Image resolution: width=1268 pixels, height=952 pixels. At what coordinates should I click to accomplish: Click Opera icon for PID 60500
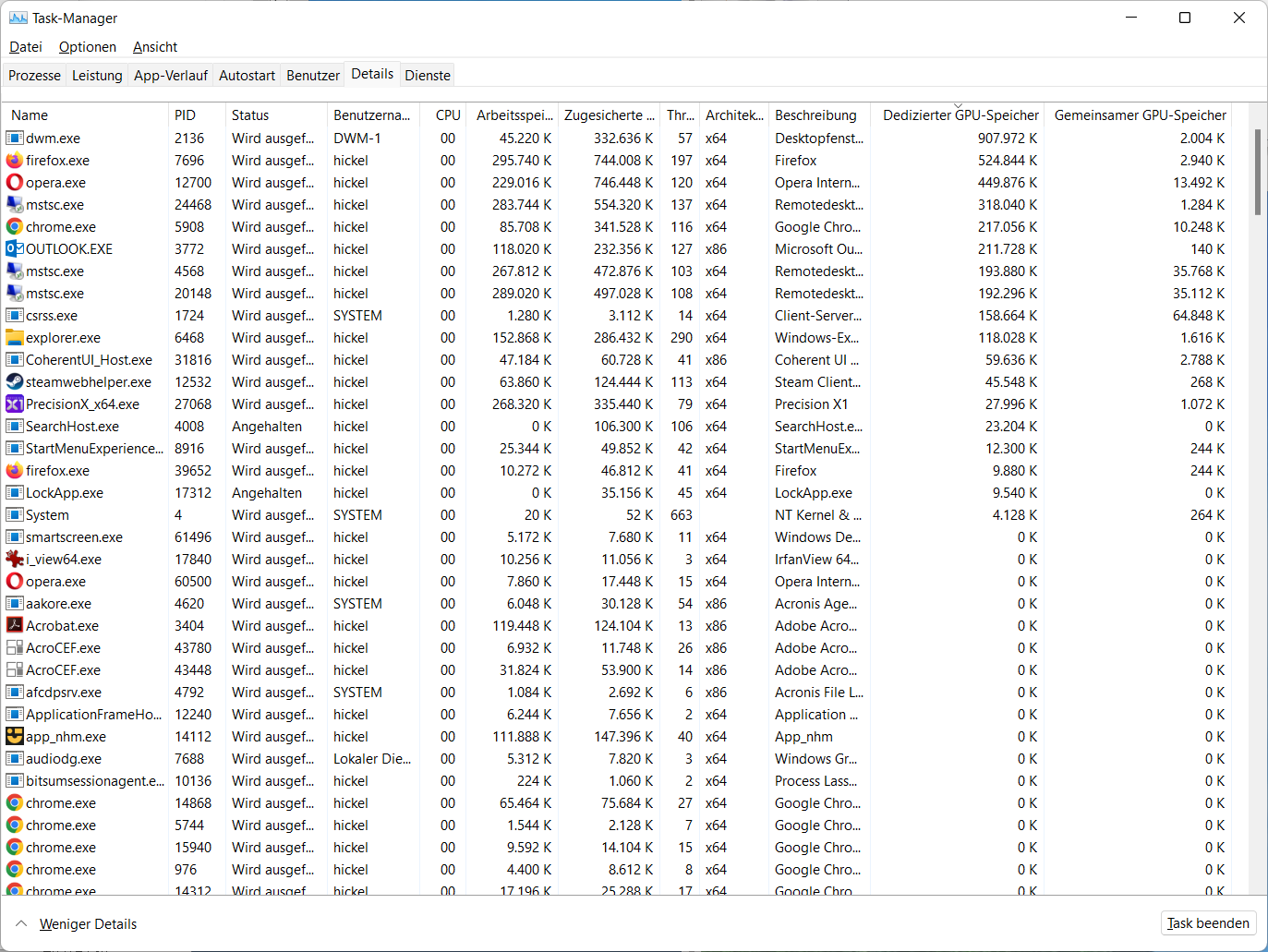point(15,582)
